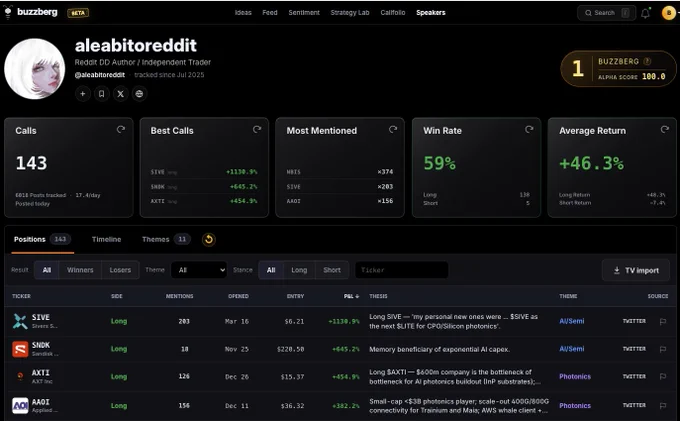Sort by Opened column header

[239, 296]
